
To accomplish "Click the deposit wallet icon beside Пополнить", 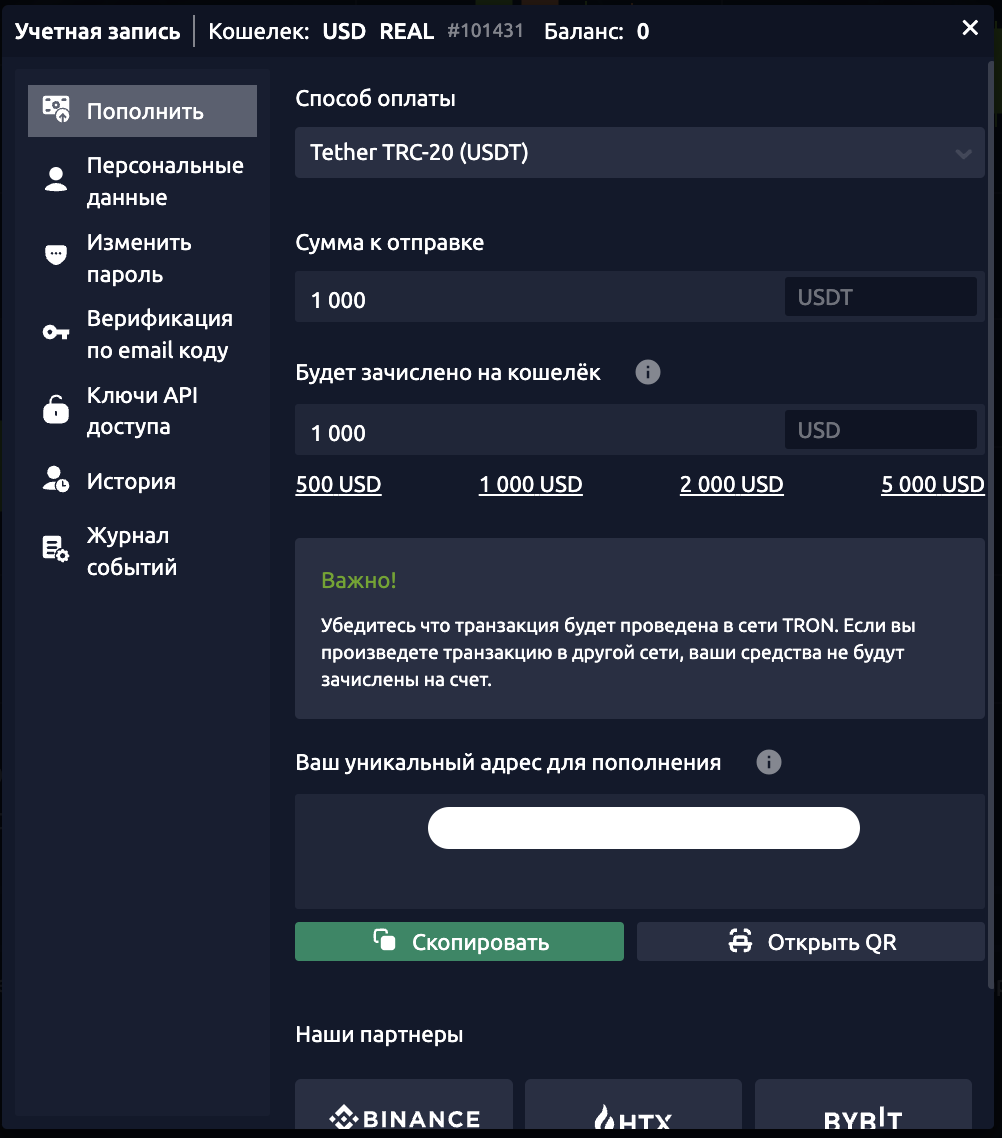I will (x=56, y=110).
